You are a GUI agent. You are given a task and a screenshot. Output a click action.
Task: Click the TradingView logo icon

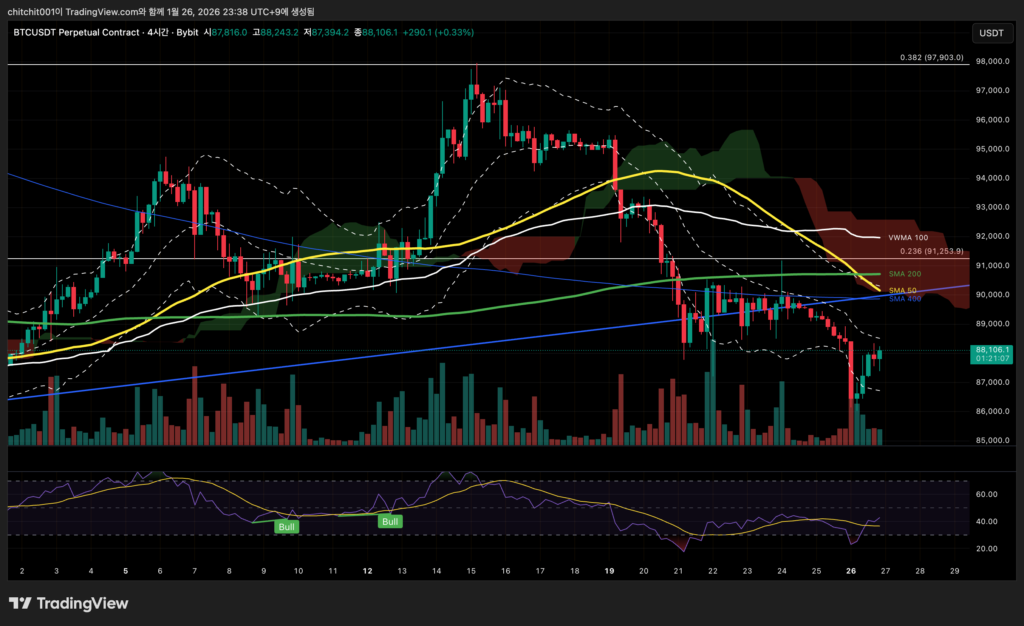(20, 603)
